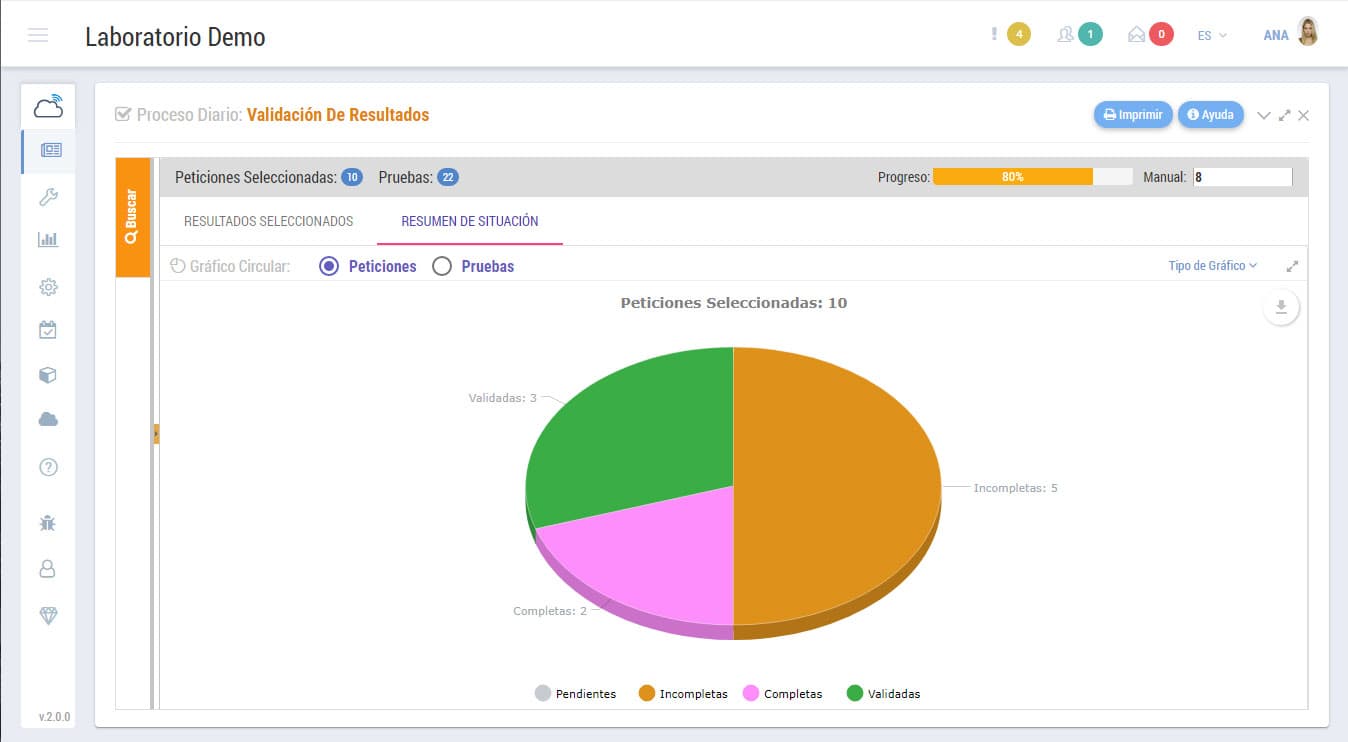Collapse panel with chevron down arrow
This screenshot has height=742, width=1348.
1263,116
